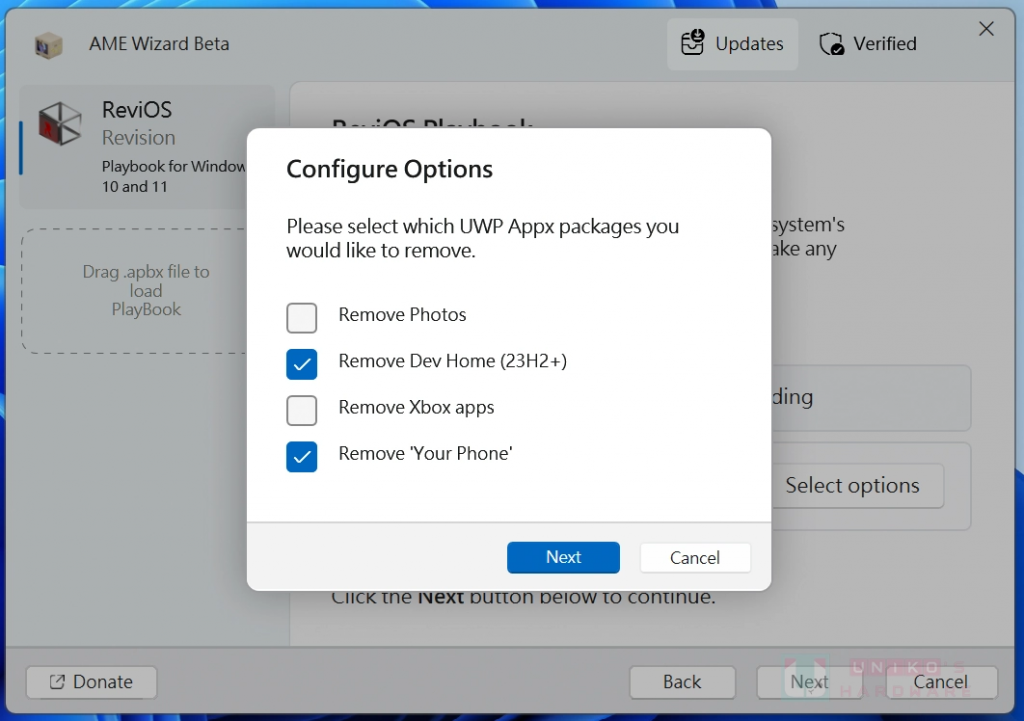Click the Remove 'Your Phone' label
Image resolution: width=1024 pixels, height=721 pixels.
(425, 454)
